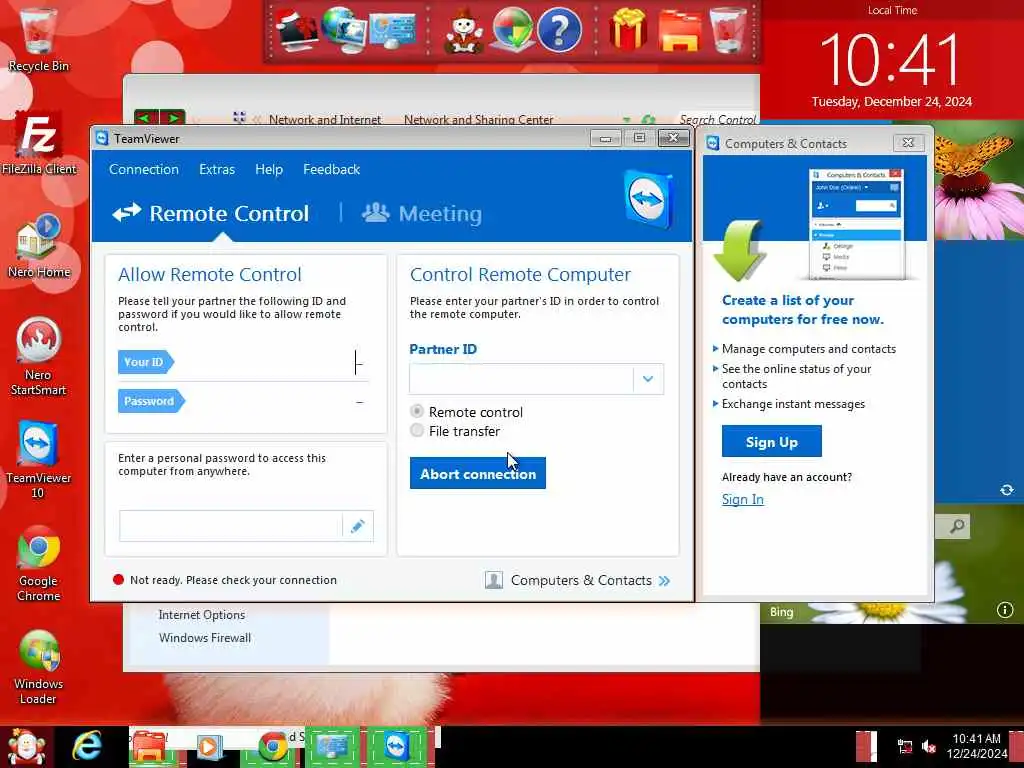Viewport: 1024px width, 768px height.
Task: Close the Computers & Contacts panel
Action: [x=908, y=142]
